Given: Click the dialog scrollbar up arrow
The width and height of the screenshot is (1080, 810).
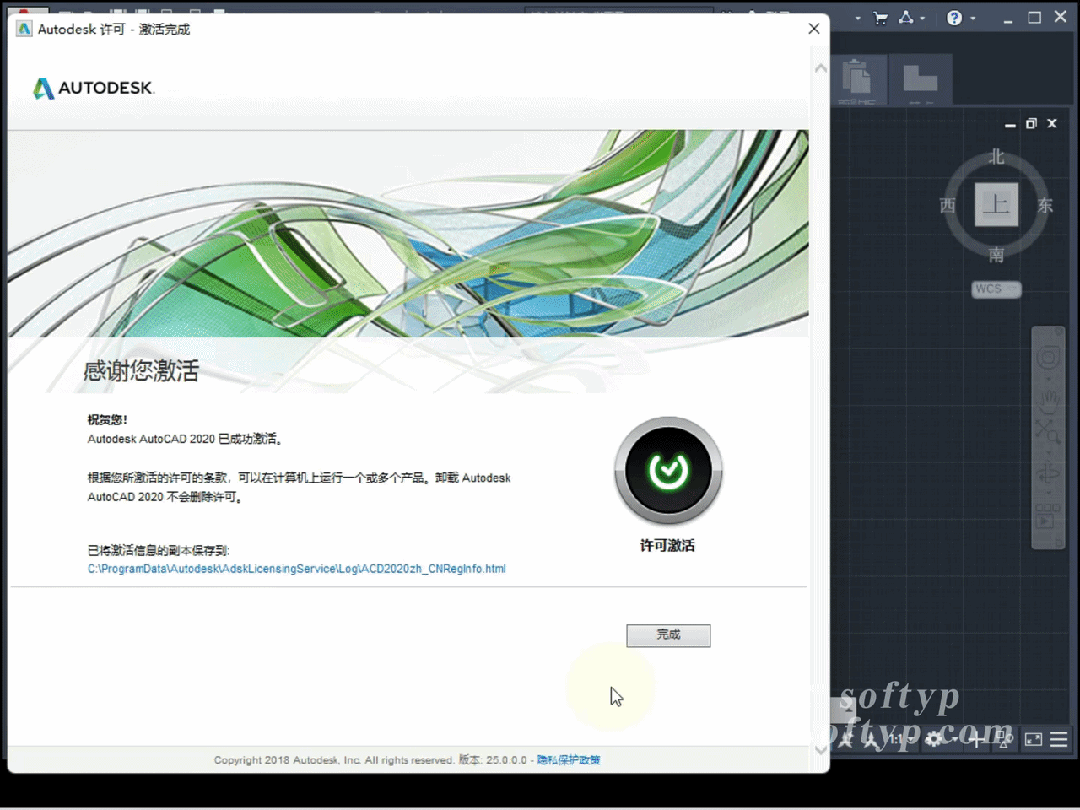Looking at the screenshot, I should click(x=820, y=68).
